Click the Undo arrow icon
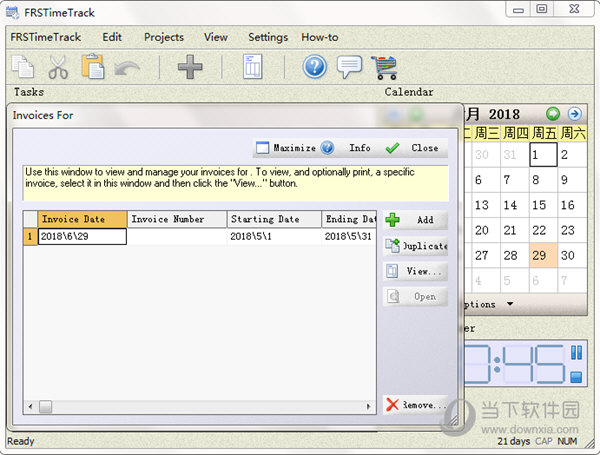This screenshot has width=600, height=455. 127,69
